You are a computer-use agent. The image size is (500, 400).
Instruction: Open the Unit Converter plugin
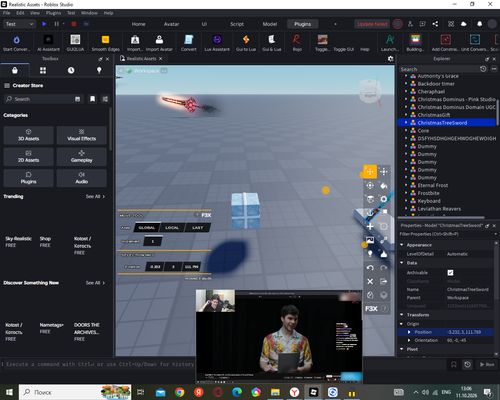point(475,43)
